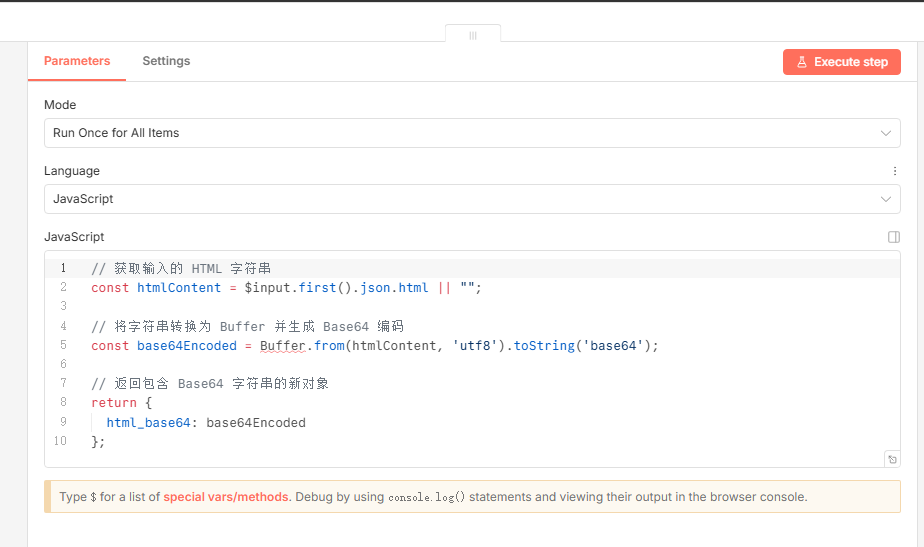Click the corner icon at editor bottom right

pos(891,459)
